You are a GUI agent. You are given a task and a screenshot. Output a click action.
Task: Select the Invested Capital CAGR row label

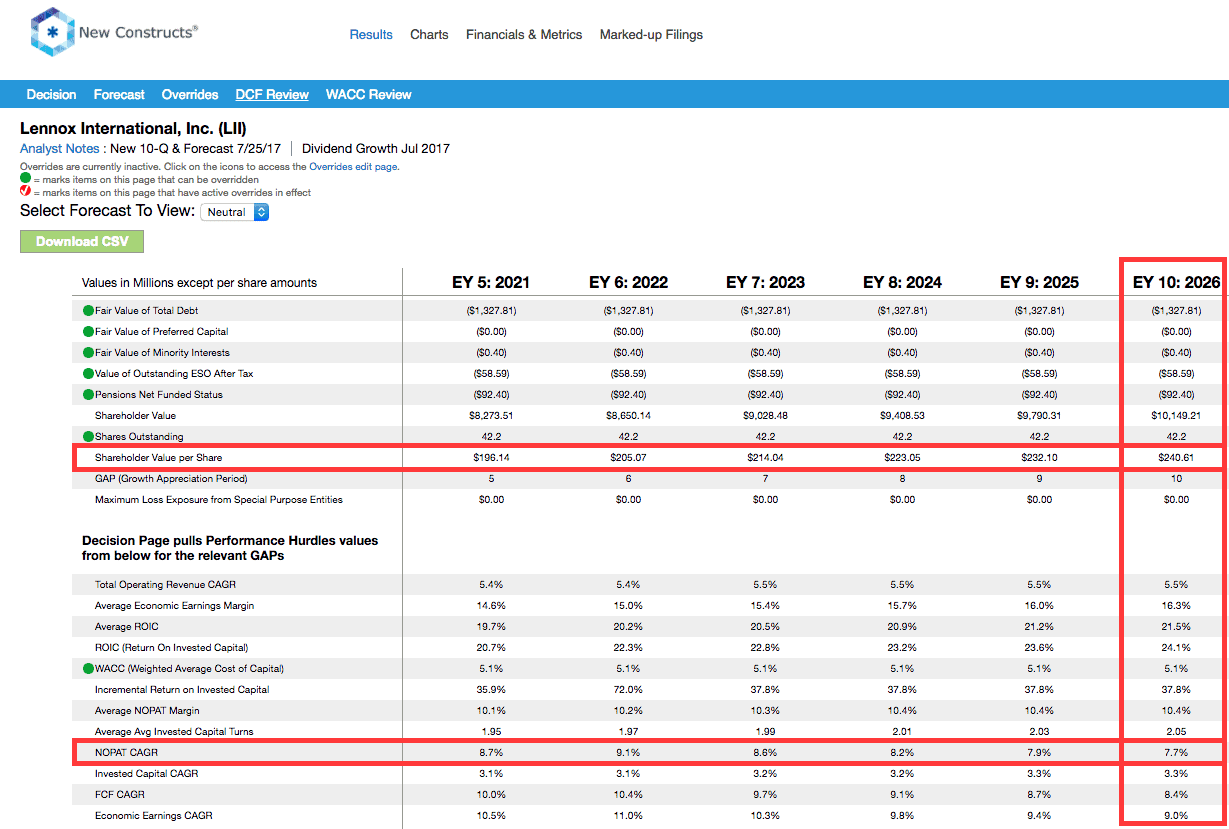[146, 774]
